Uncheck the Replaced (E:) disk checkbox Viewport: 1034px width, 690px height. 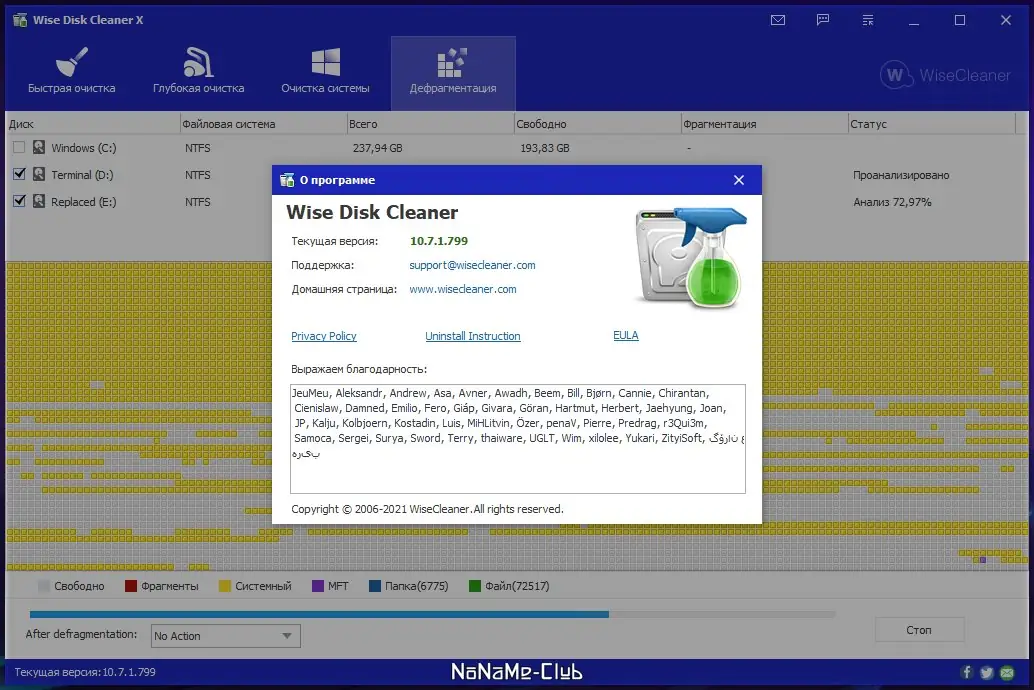[x=19, y=201]
